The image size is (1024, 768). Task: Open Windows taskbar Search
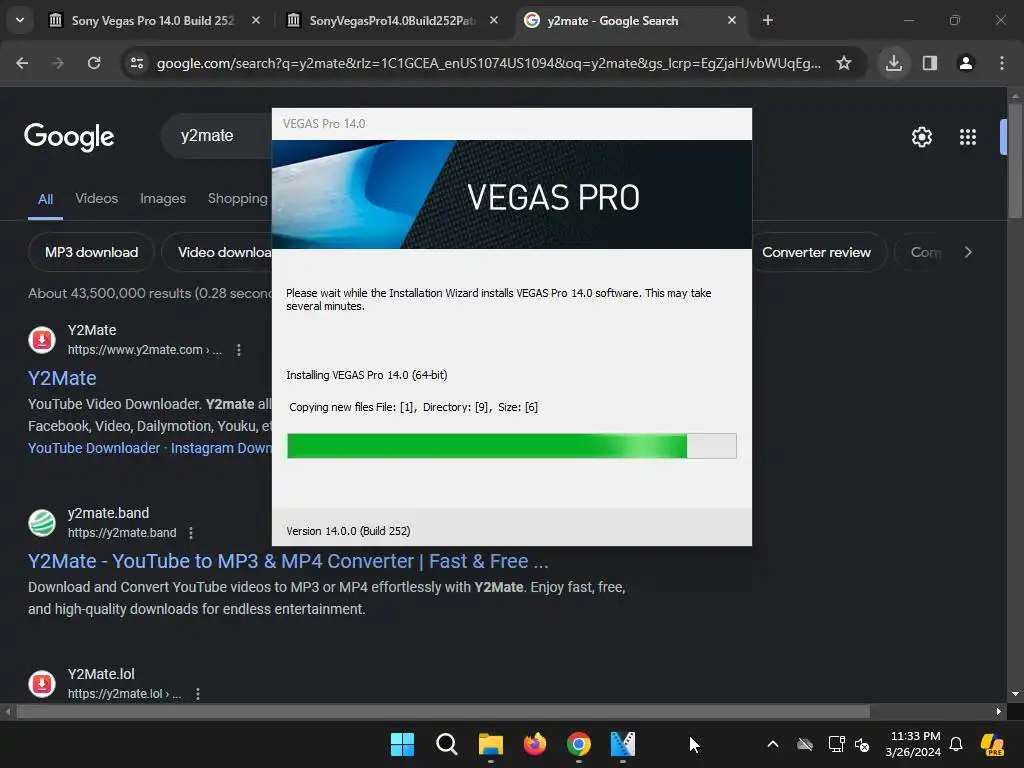[x=447, y=744]
